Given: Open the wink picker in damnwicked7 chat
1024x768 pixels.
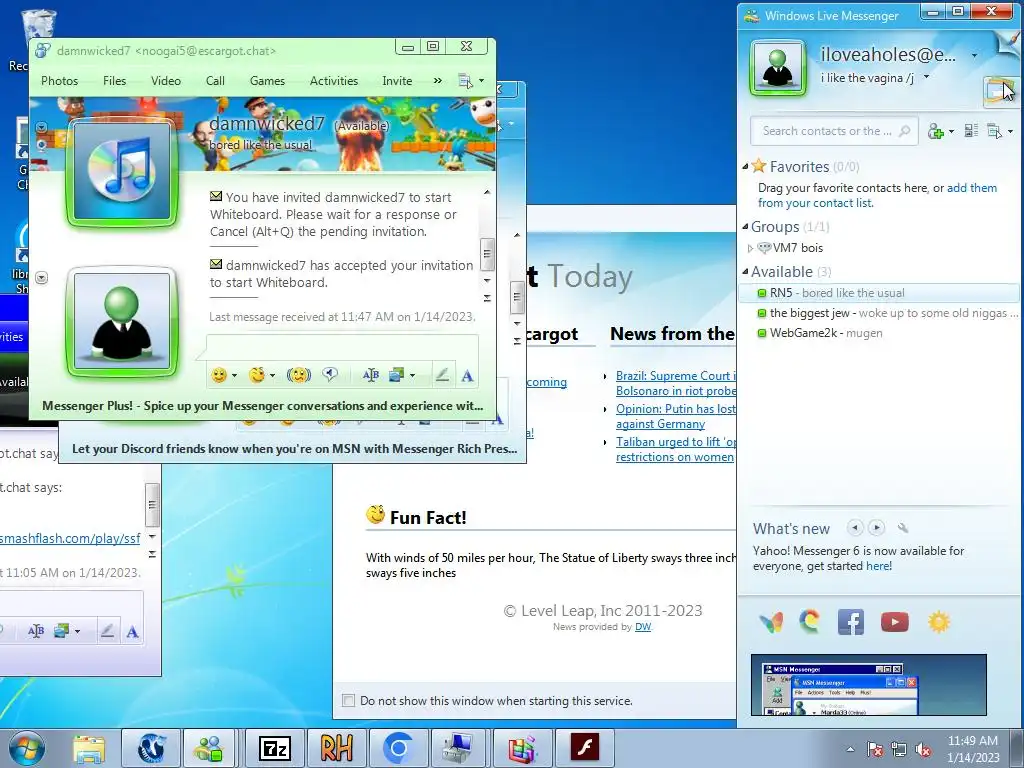Looking at the screenshot, I should coord(257,375).
